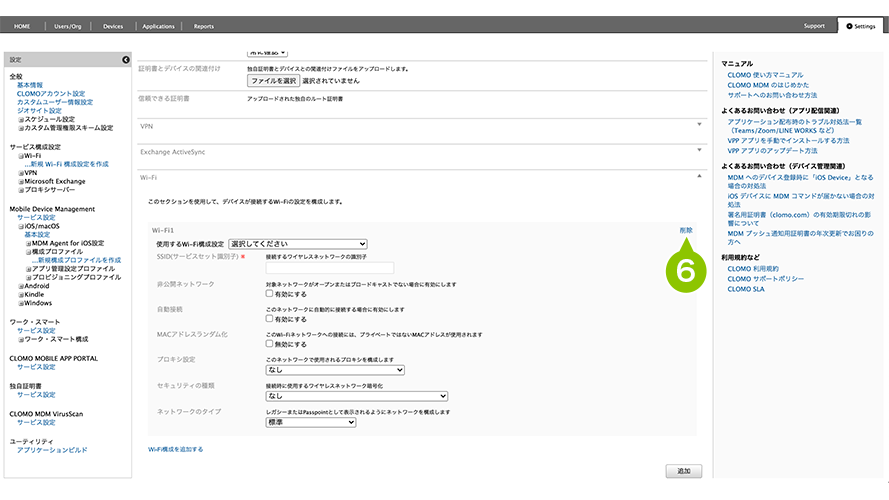Expand the プロビジョニングプロファイル node
The width and height of the screenshot is (889, 500).
click(28, 277)
